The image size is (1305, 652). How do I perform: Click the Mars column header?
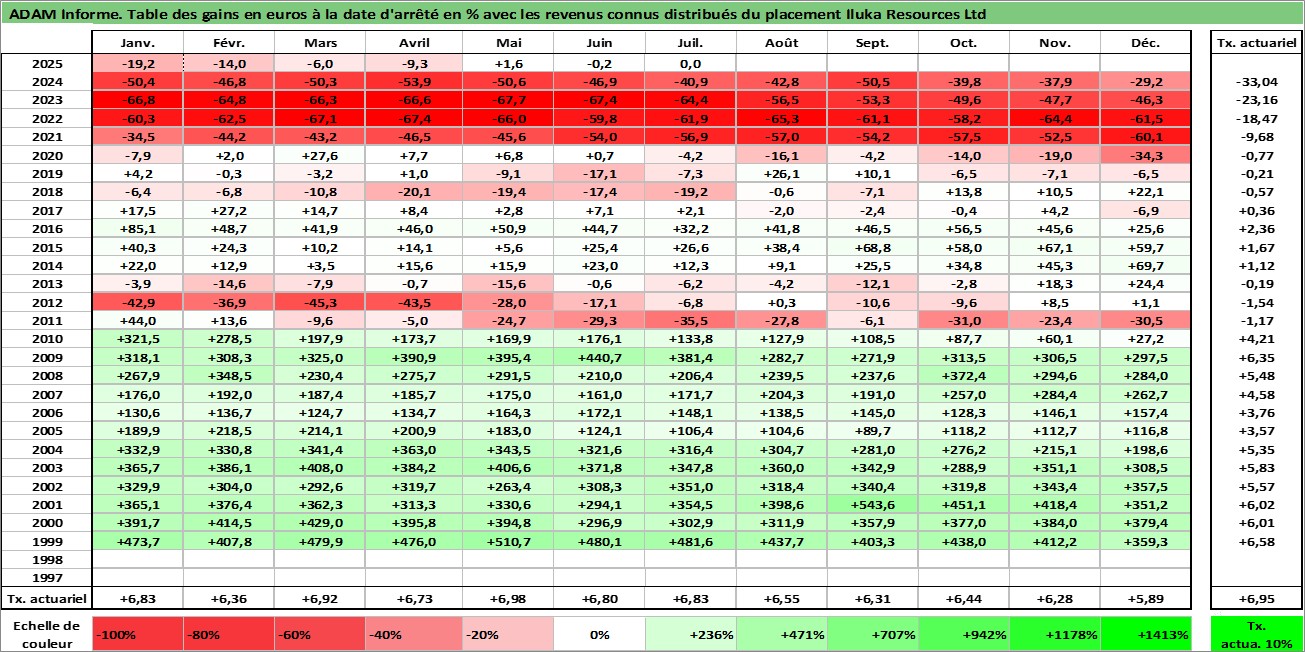tap(320, 43)
